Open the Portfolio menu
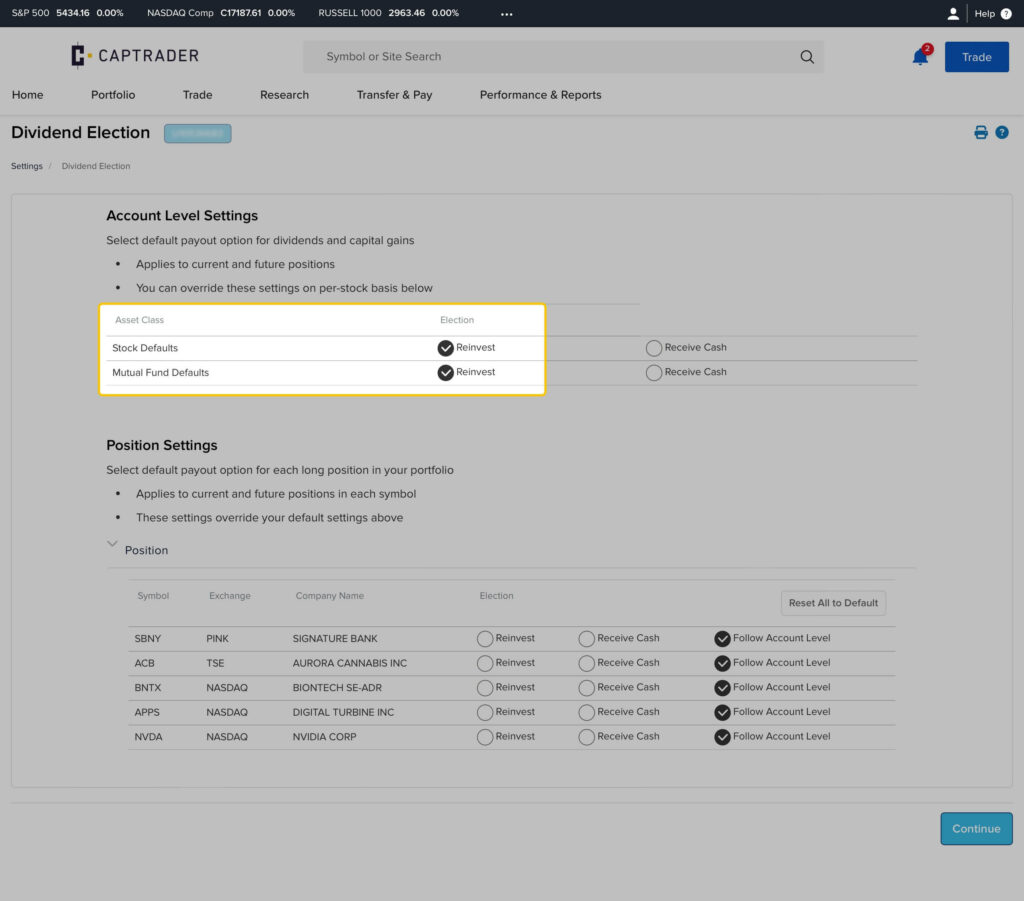Image resolution: width=1024 pixels, height=901 pixels. pos(113,95)
